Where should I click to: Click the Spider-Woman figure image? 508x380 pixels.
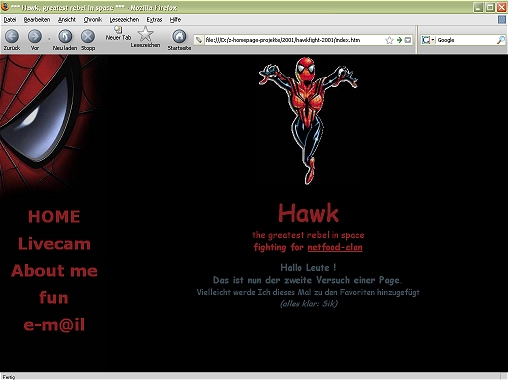pos(308,121)
